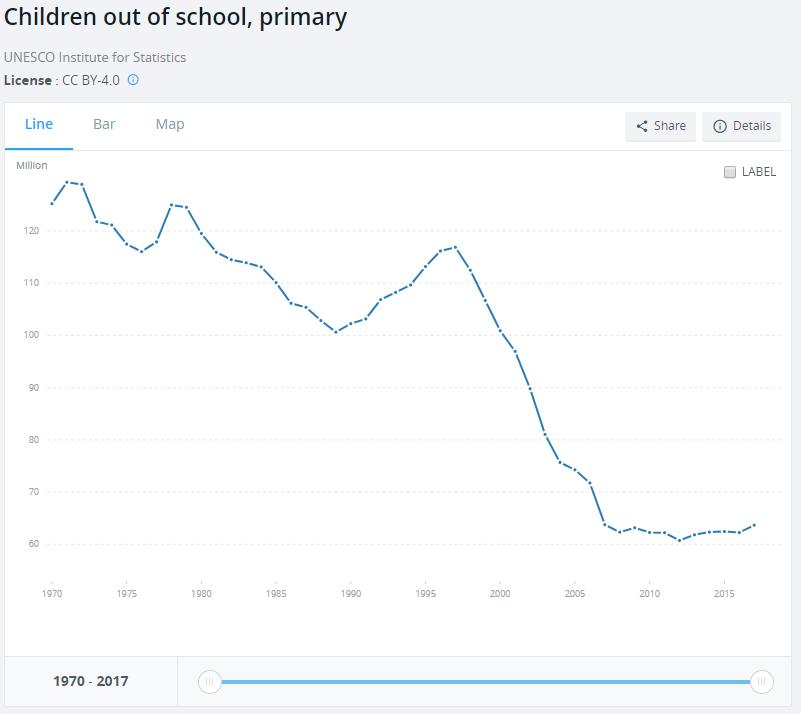Select the Line tab
The image size is (801, 714).
coord(39,124)
